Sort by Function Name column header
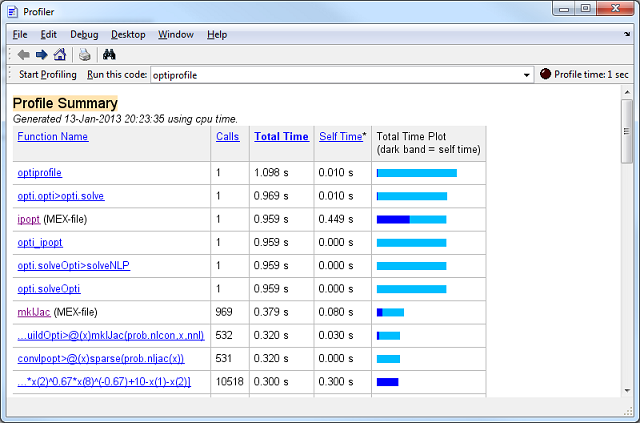Screen dimensions: 640x423 (53, 136)
